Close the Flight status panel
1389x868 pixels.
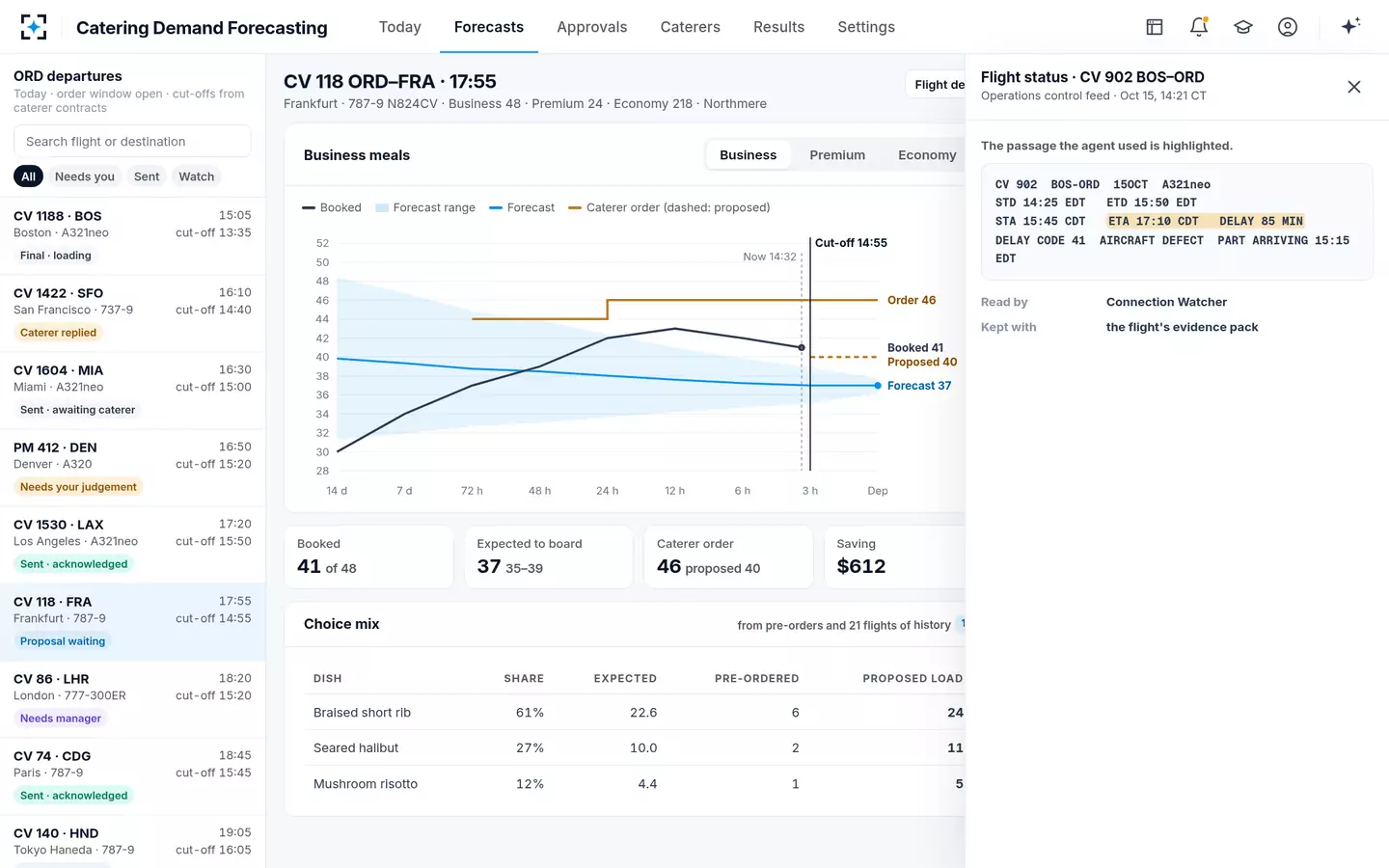[1354, 87]
